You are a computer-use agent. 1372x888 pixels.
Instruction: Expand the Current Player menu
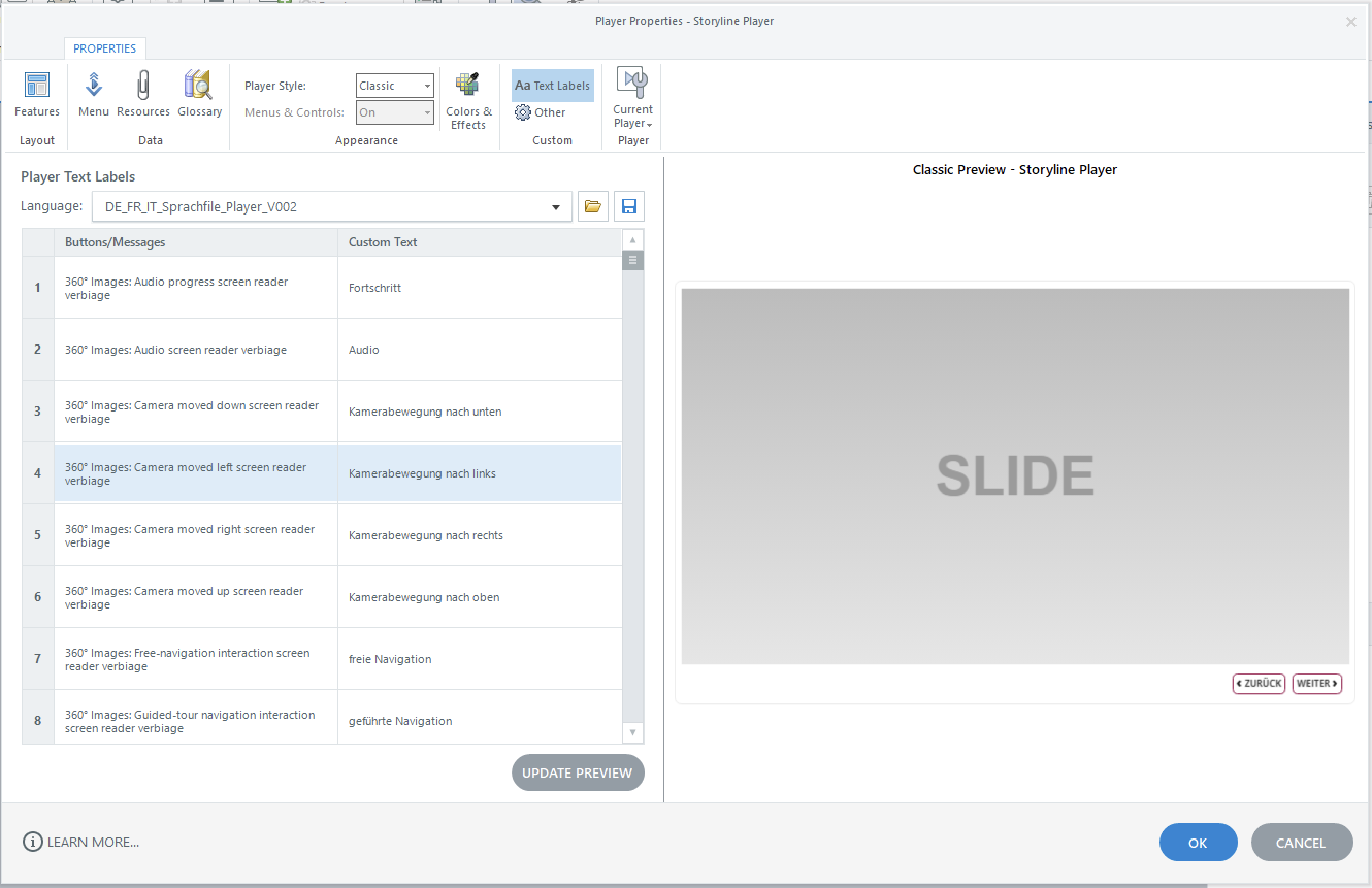(632, 99)
